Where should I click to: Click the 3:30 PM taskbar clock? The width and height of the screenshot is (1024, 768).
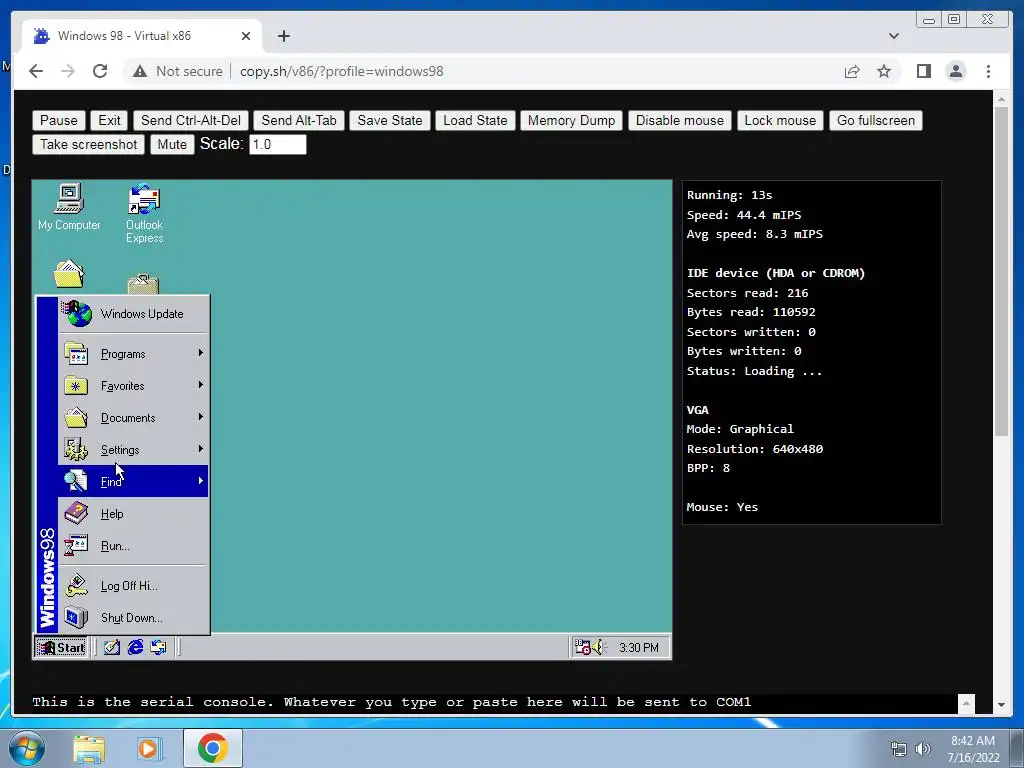pos(639,647)
